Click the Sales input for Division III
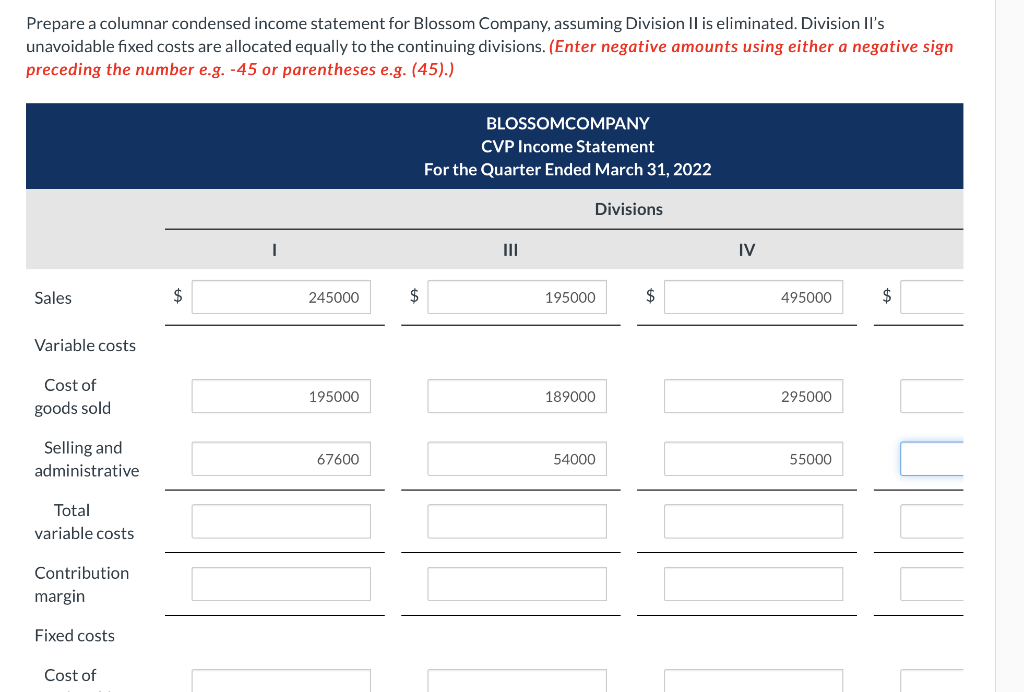This screenshot has height=692, width=1024. [517, 297]
